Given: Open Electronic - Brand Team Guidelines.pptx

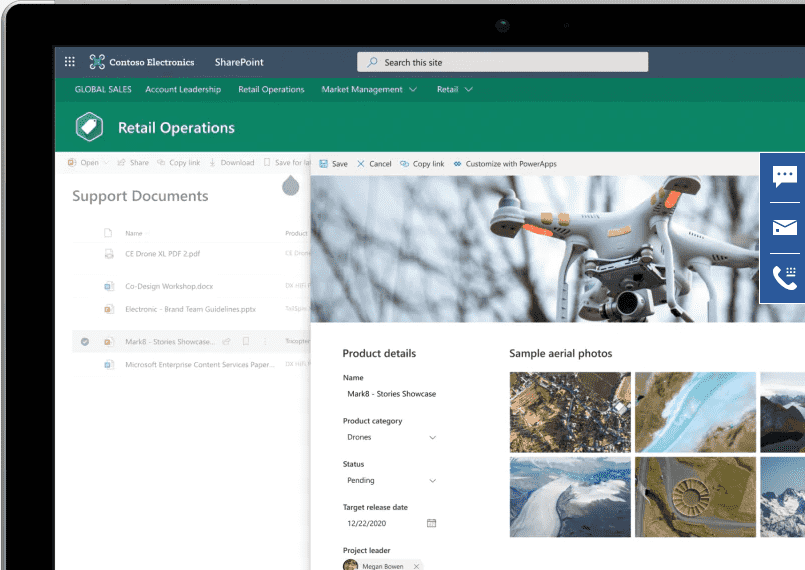Looking at the screenshot, I should coord(190,309).
